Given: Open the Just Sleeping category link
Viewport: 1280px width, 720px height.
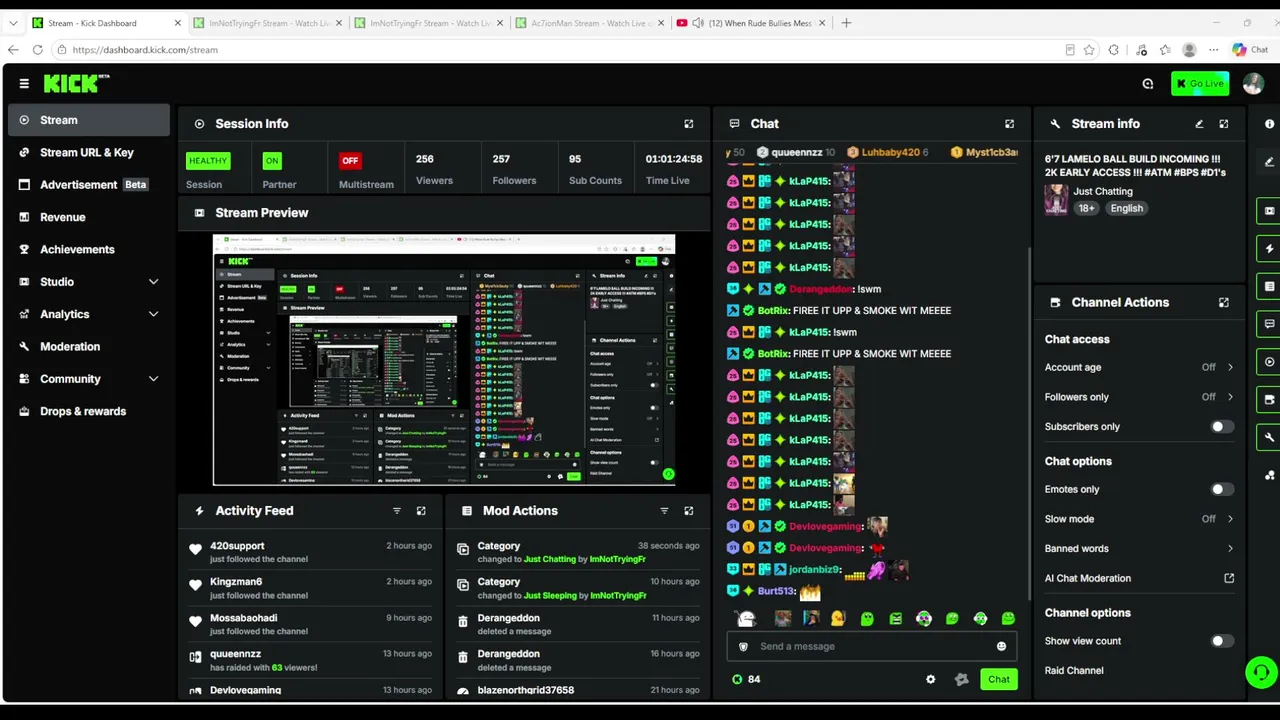Looking at the screenshot, I should point(550,595).
